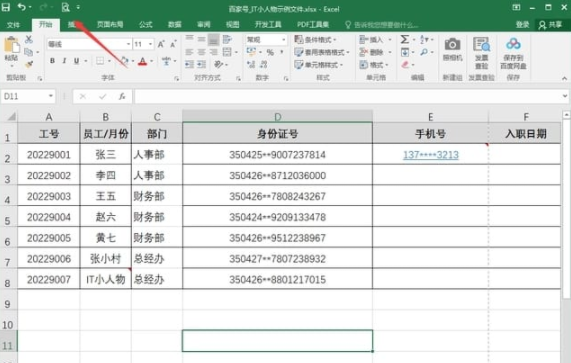
Task: Switch to 页面布局 tab
Action: point(110,24)
